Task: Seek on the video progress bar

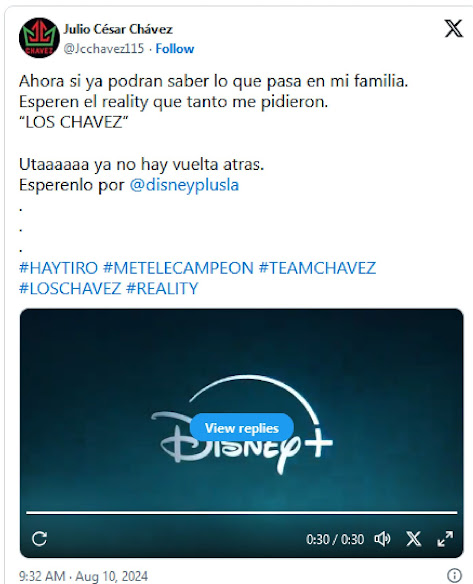Action: coord(242,513)
